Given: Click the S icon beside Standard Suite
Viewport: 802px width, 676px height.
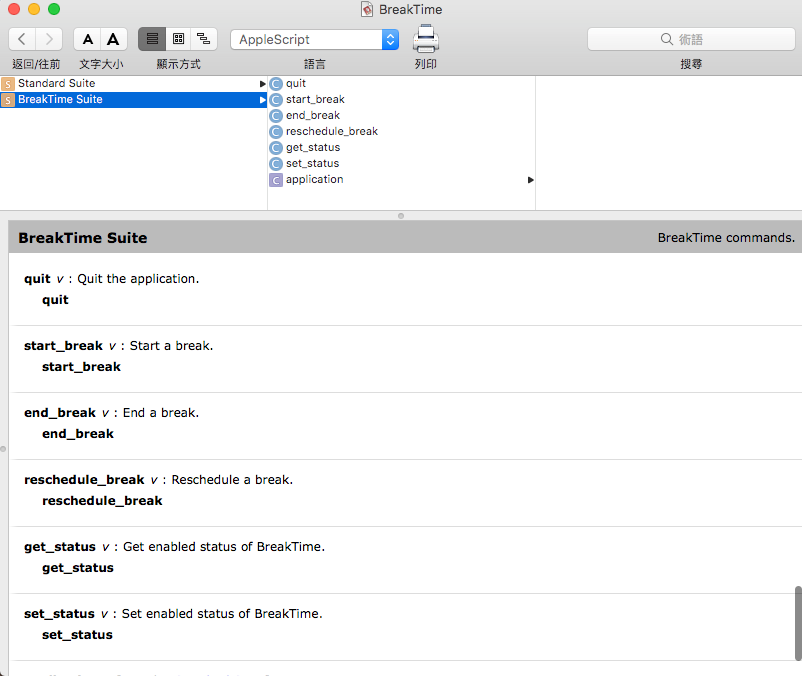Looking at the screenshot, I should [8, 84].
